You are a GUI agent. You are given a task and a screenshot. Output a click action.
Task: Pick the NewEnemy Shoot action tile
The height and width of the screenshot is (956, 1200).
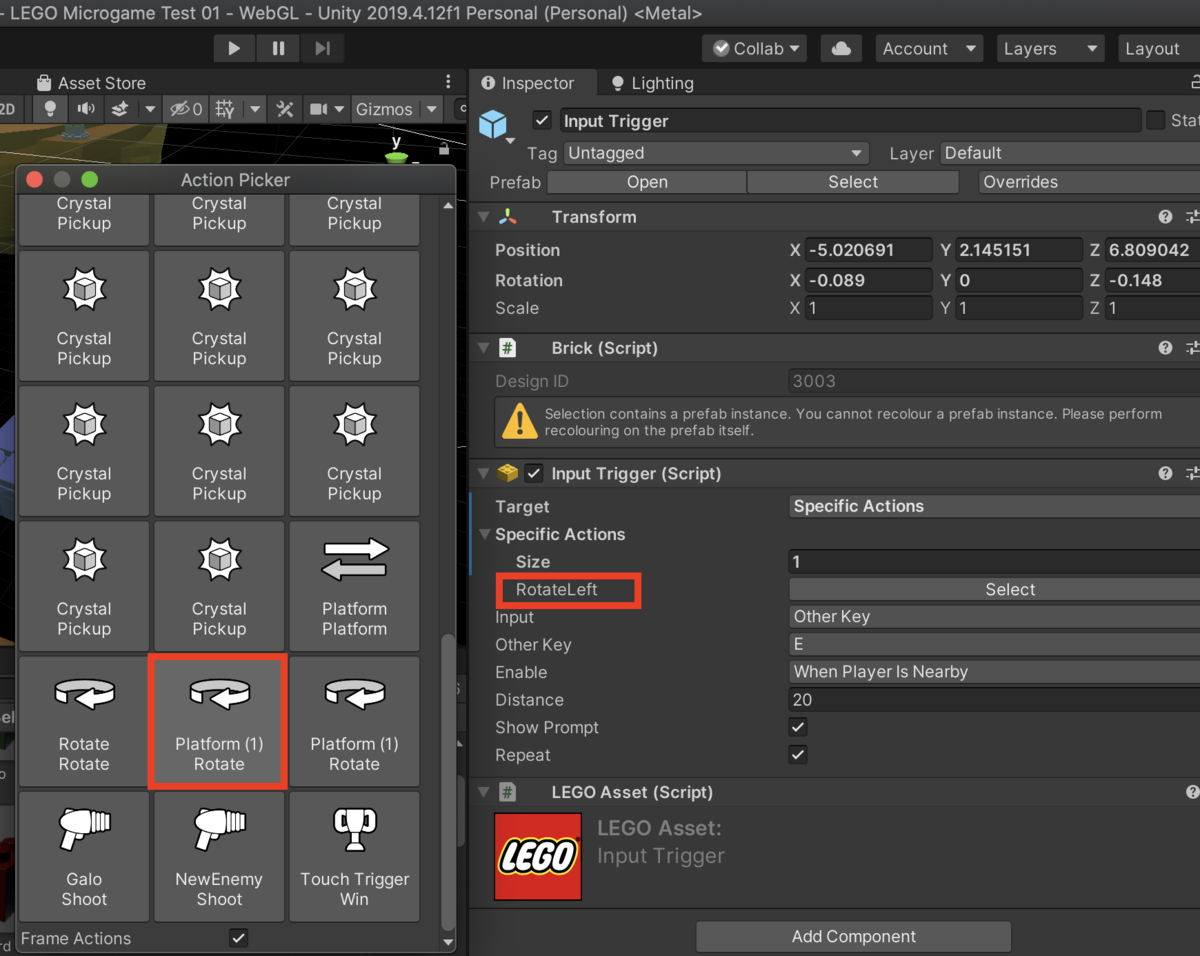219,856
